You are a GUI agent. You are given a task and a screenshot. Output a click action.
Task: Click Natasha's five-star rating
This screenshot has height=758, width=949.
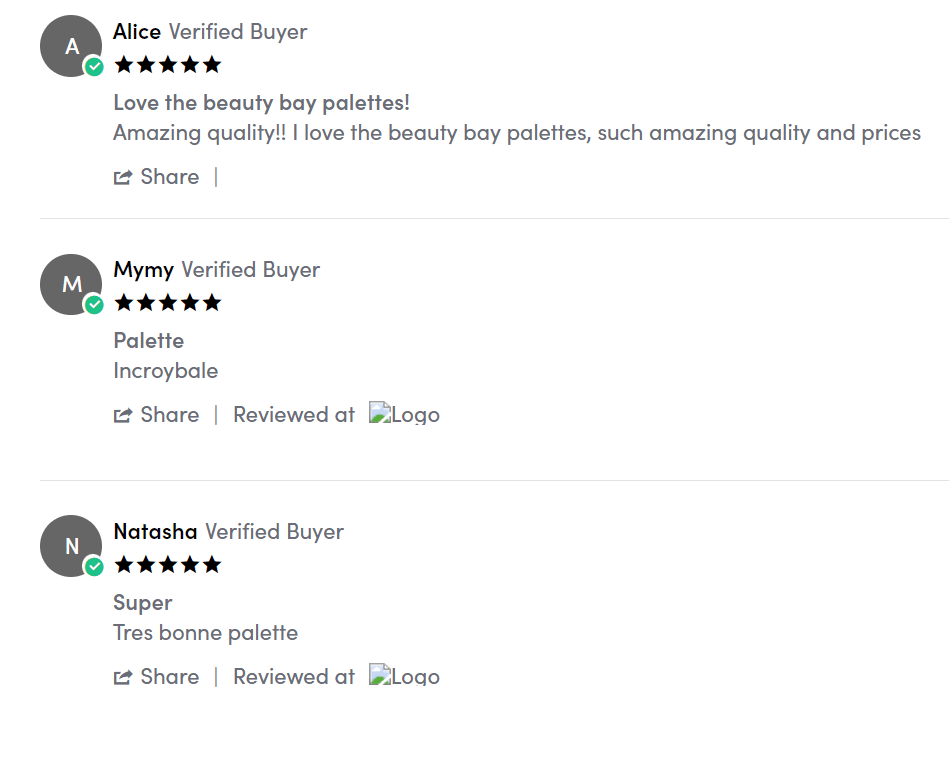(x=167, y=565)
